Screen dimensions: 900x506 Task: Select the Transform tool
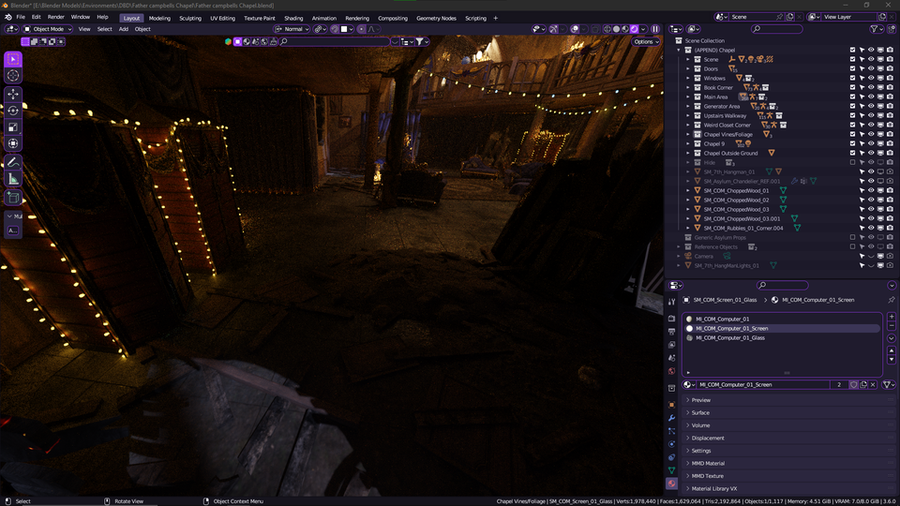tap(13, 143)
